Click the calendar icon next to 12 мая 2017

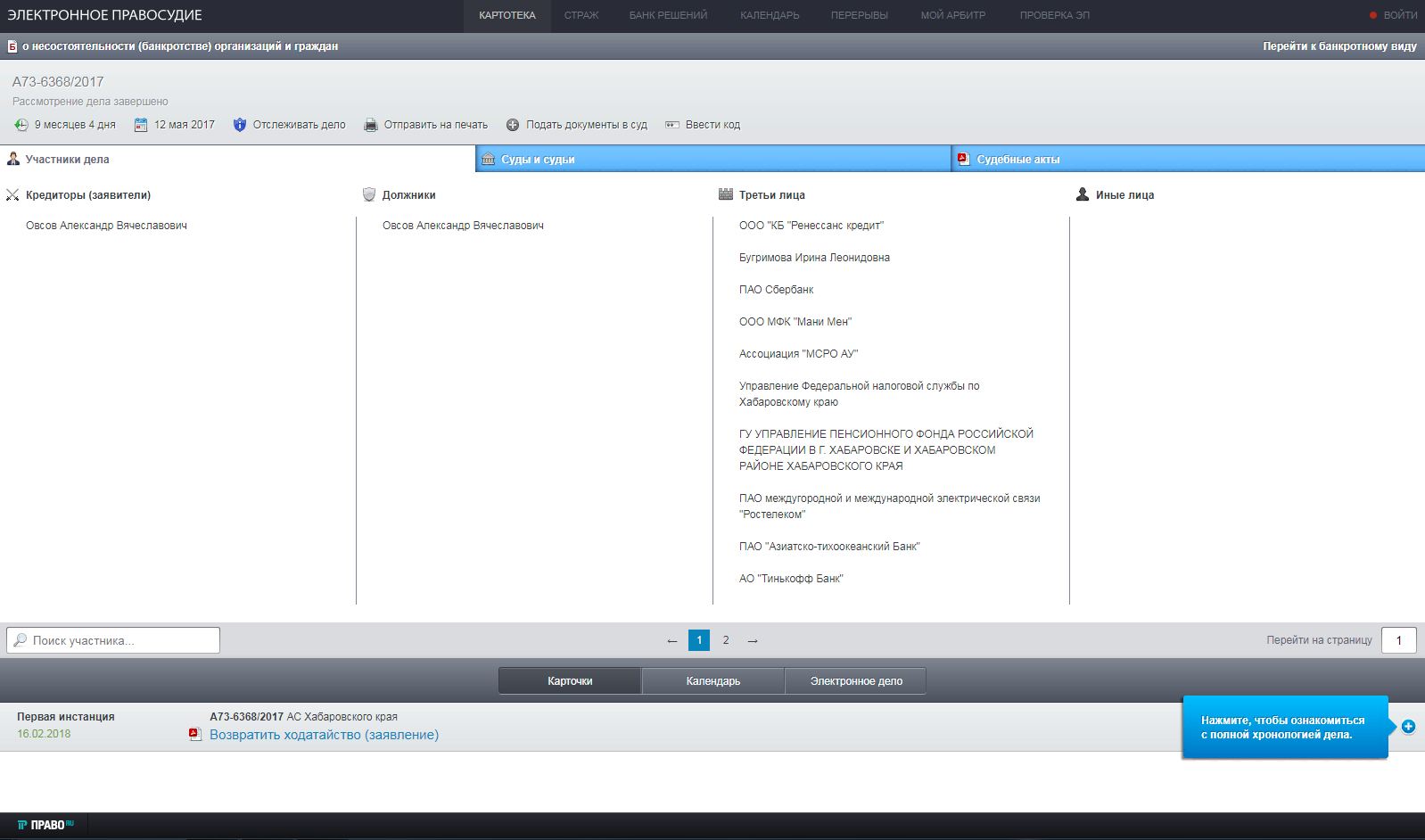tap(141, 125)
